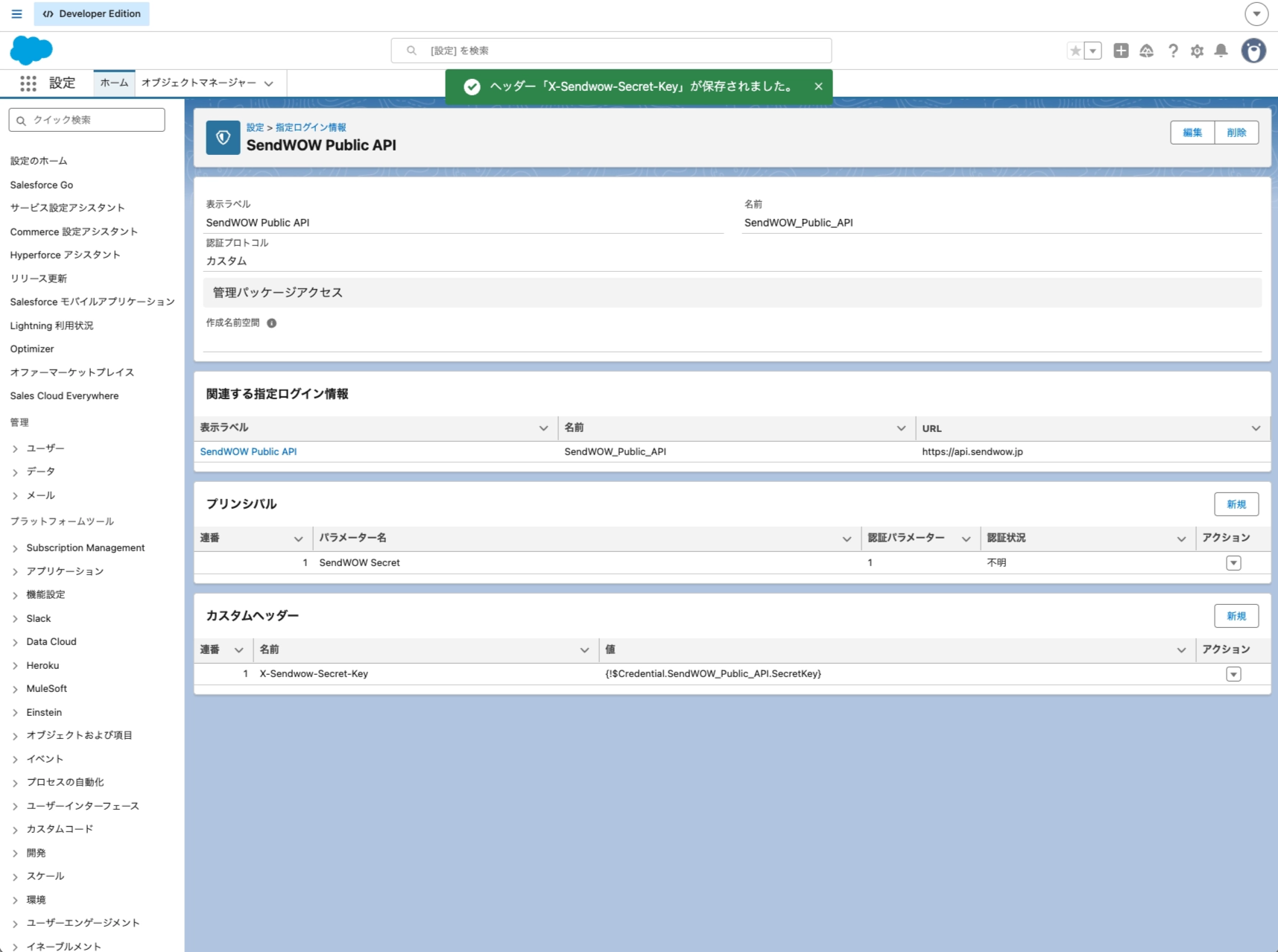Open Sales Cloud Everywhere in the sidebar
The height and width of the screenshot is (952, 1278).
tap(64, 396)
